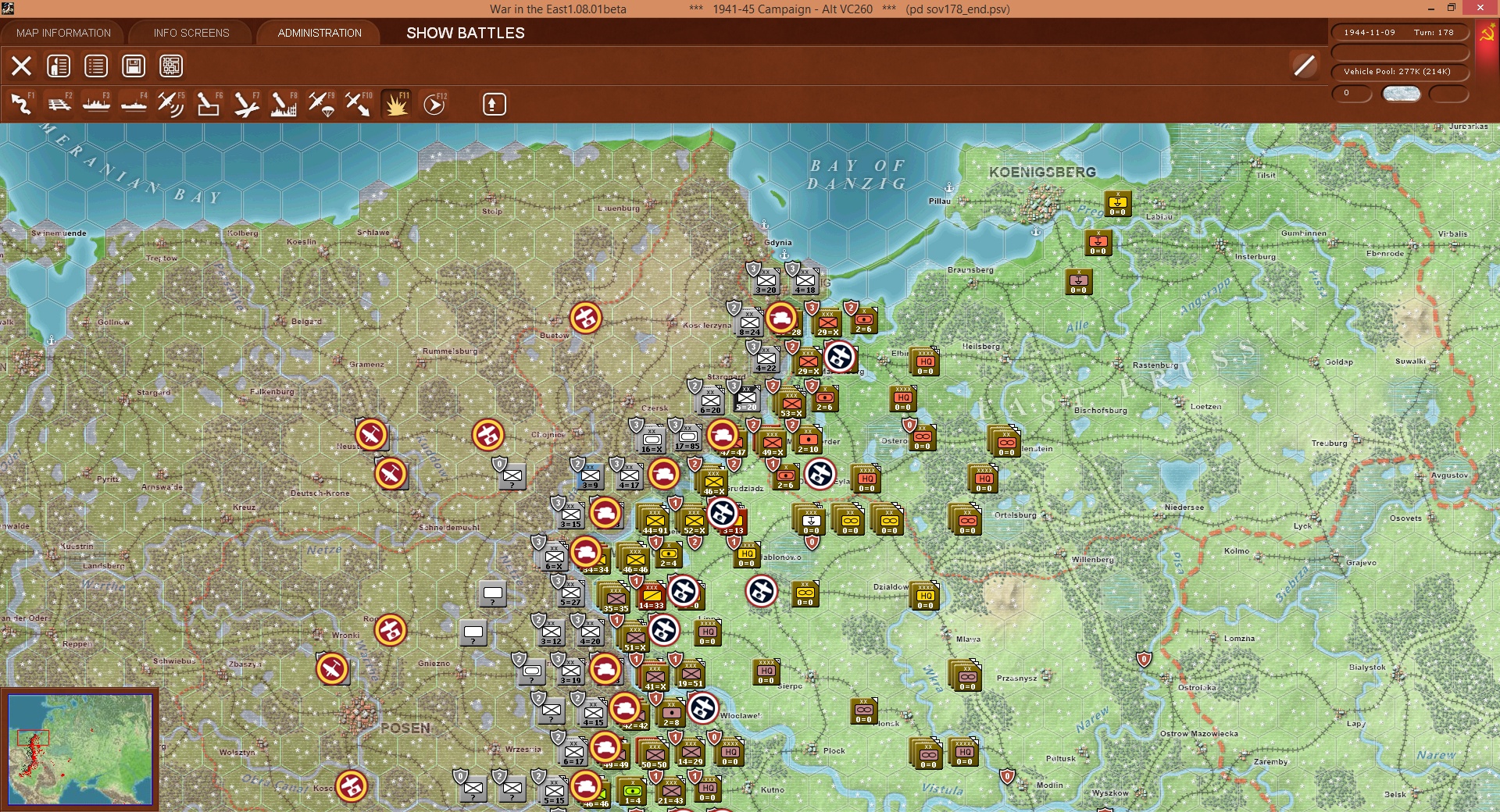Click the up-arrow box icon in toolbar
The width and height of the screenshot is (1500, 812).
[x=494, y=104]
